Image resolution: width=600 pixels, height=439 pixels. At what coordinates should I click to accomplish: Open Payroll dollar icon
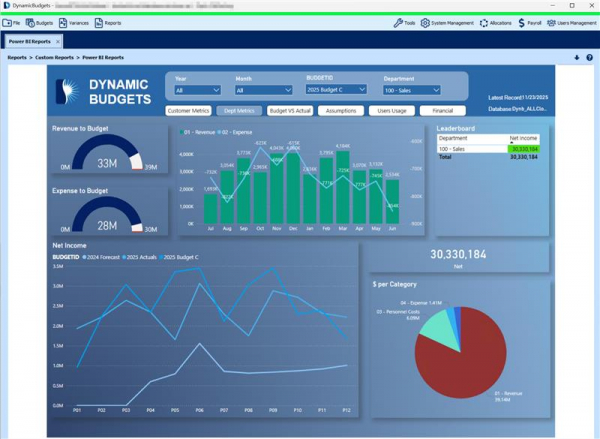(522, 23)
